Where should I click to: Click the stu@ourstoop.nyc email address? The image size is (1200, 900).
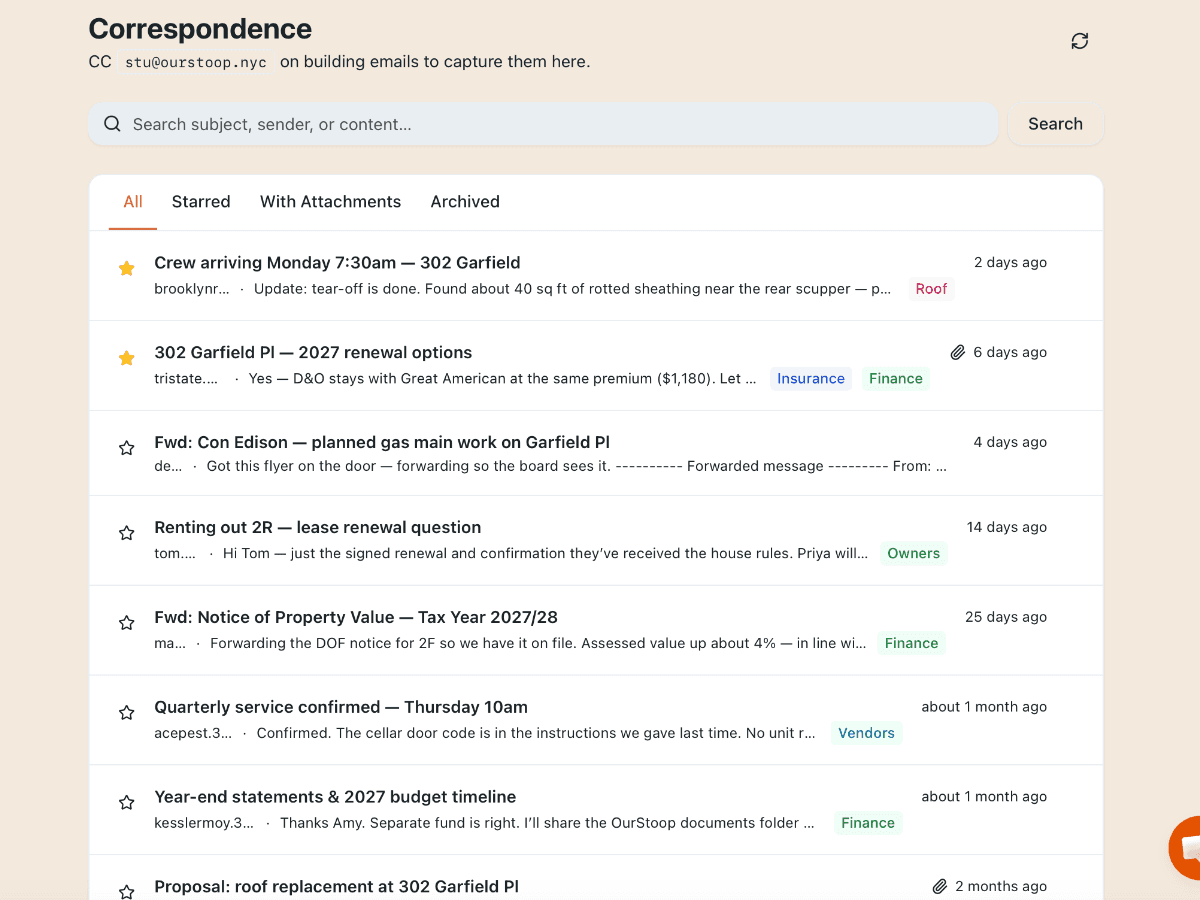click(196, 62)
